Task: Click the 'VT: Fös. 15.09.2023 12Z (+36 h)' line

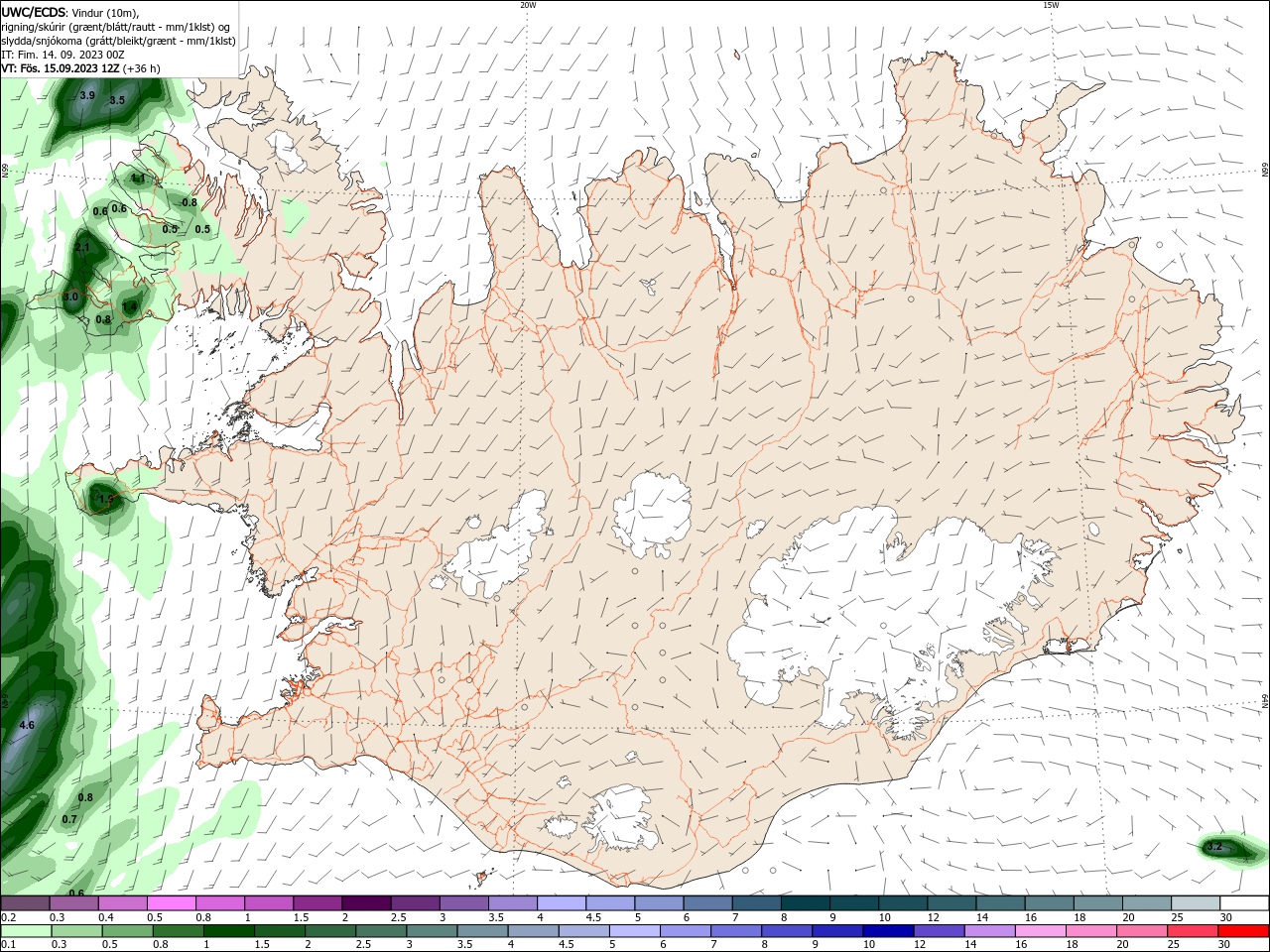Action: (81, 68)
